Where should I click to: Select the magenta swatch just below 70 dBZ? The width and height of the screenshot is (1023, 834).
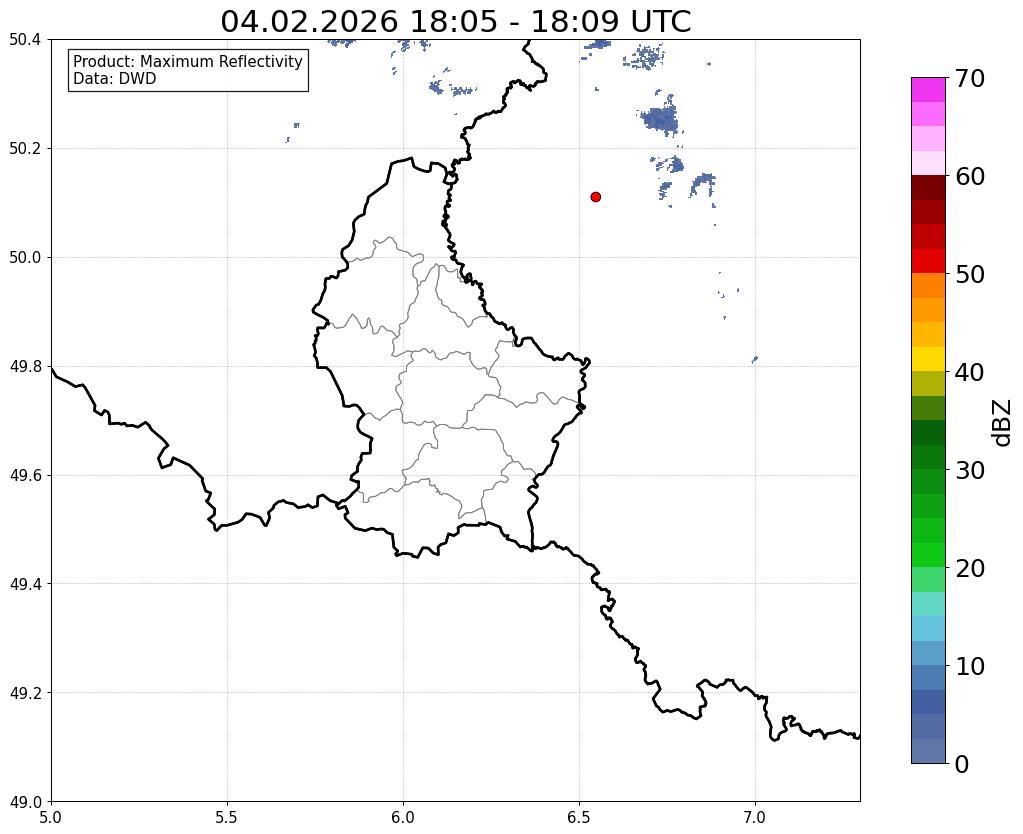coord(928,90)
